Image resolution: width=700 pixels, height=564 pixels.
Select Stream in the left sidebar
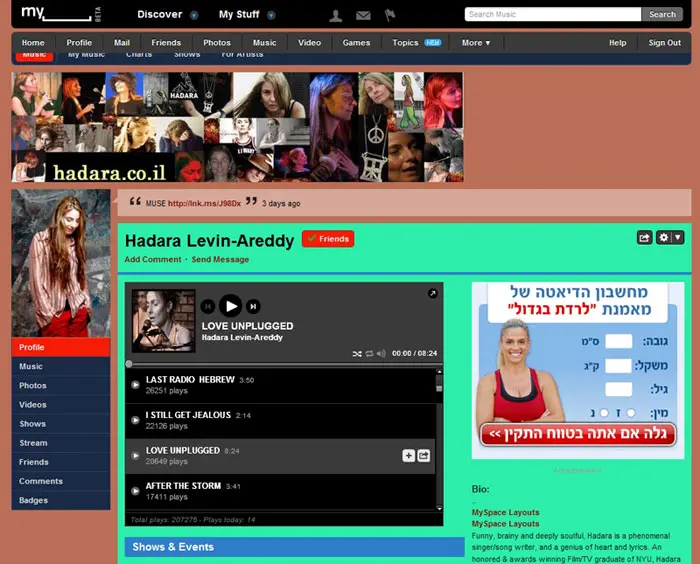[x=61, y=443]
